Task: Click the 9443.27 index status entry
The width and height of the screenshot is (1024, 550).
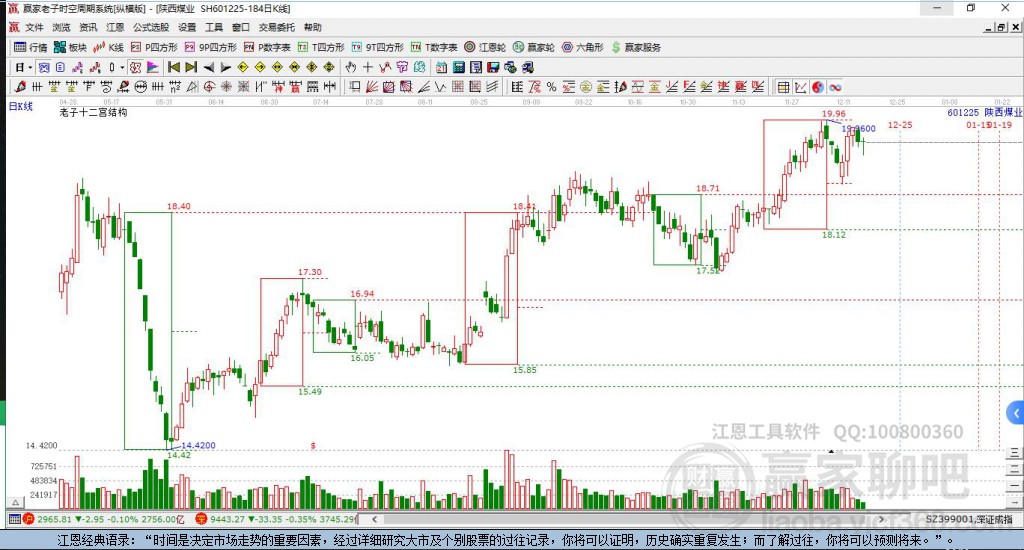Action: pyautogui.click(x=276, y=519)
